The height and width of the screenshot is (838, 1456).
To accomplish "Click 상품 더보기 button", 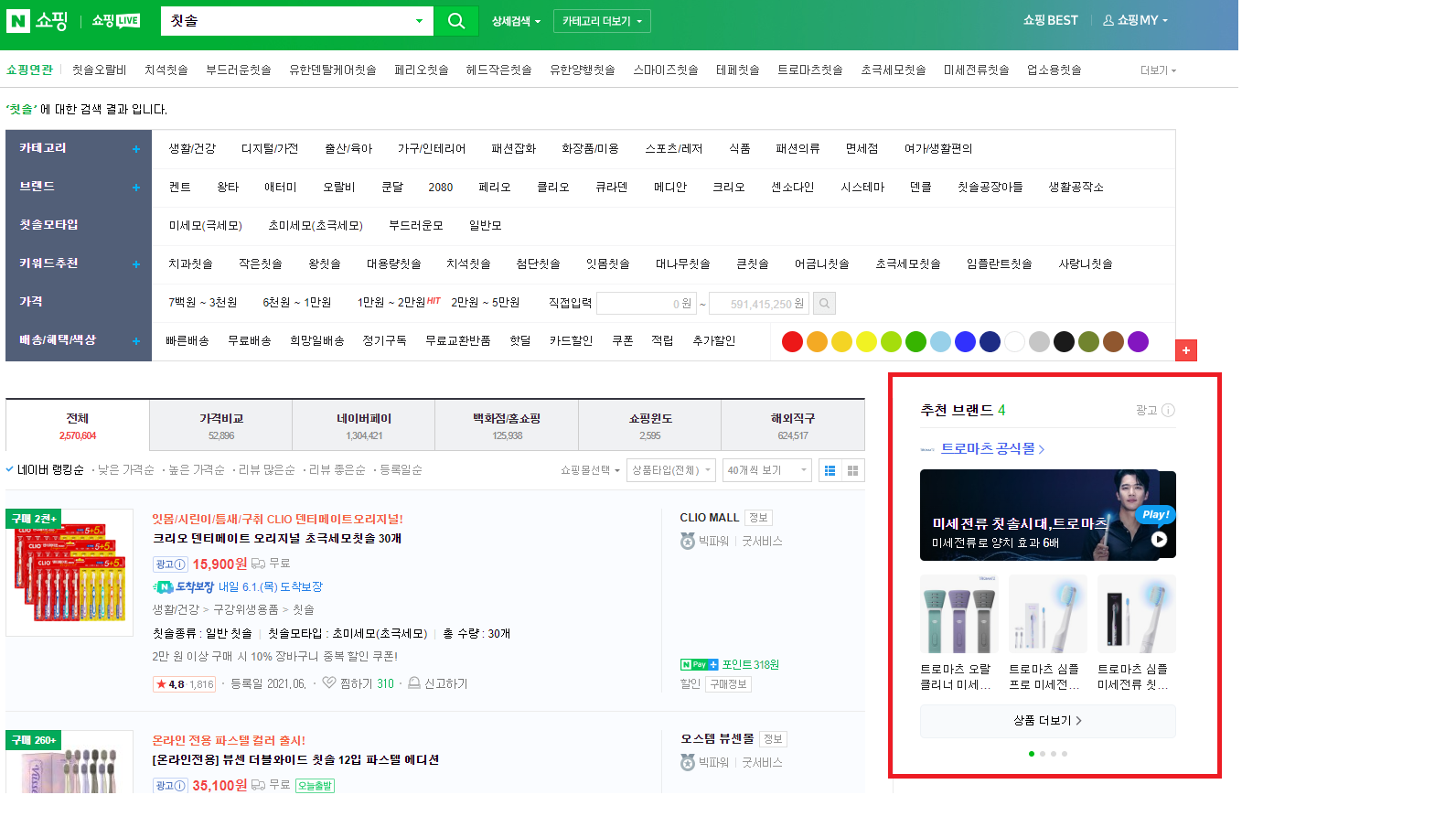I will (x=1048, y=721).
